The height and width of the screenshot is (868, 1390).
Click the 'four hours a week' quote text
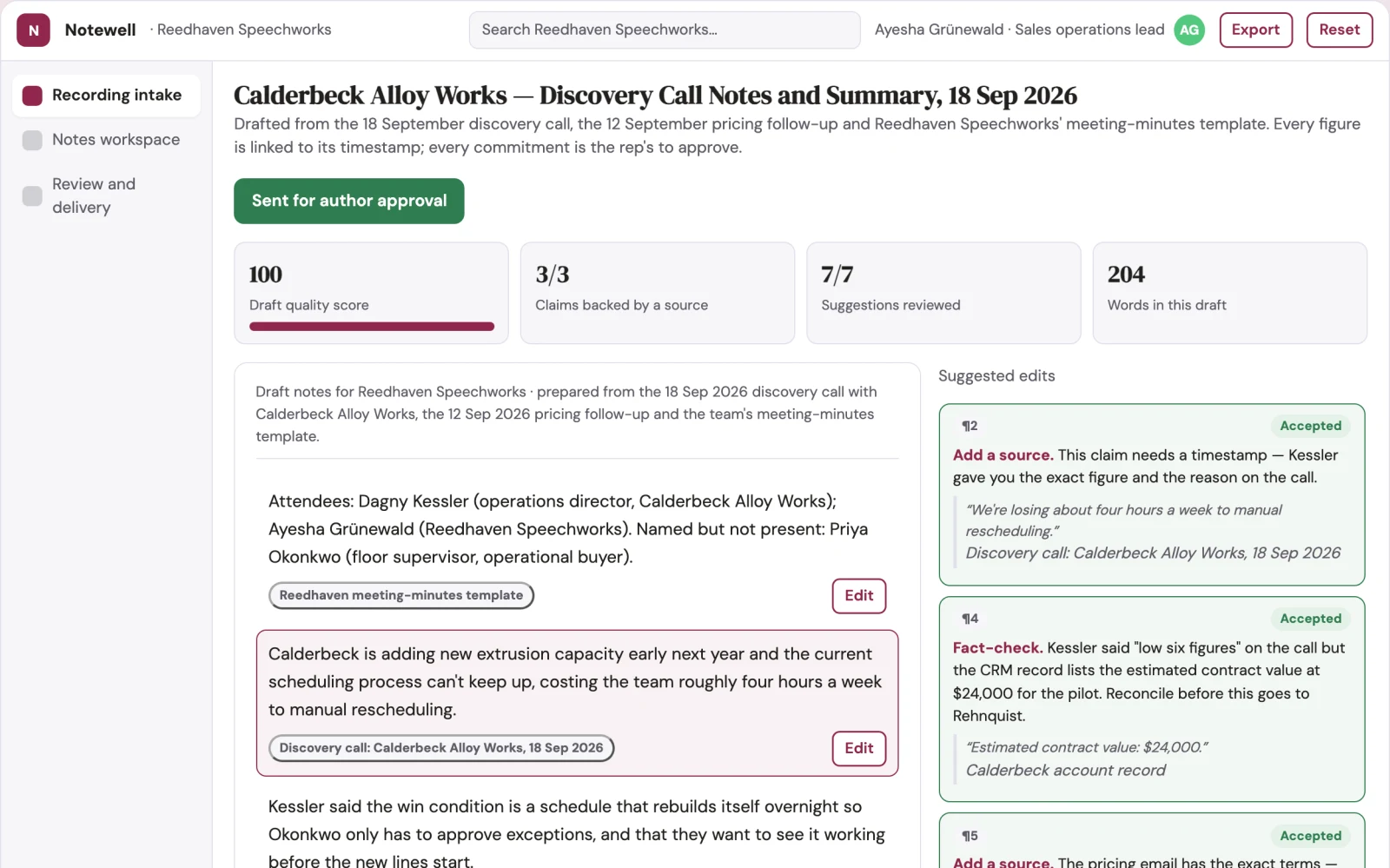pyautogui.click(x=1123, y=520)
